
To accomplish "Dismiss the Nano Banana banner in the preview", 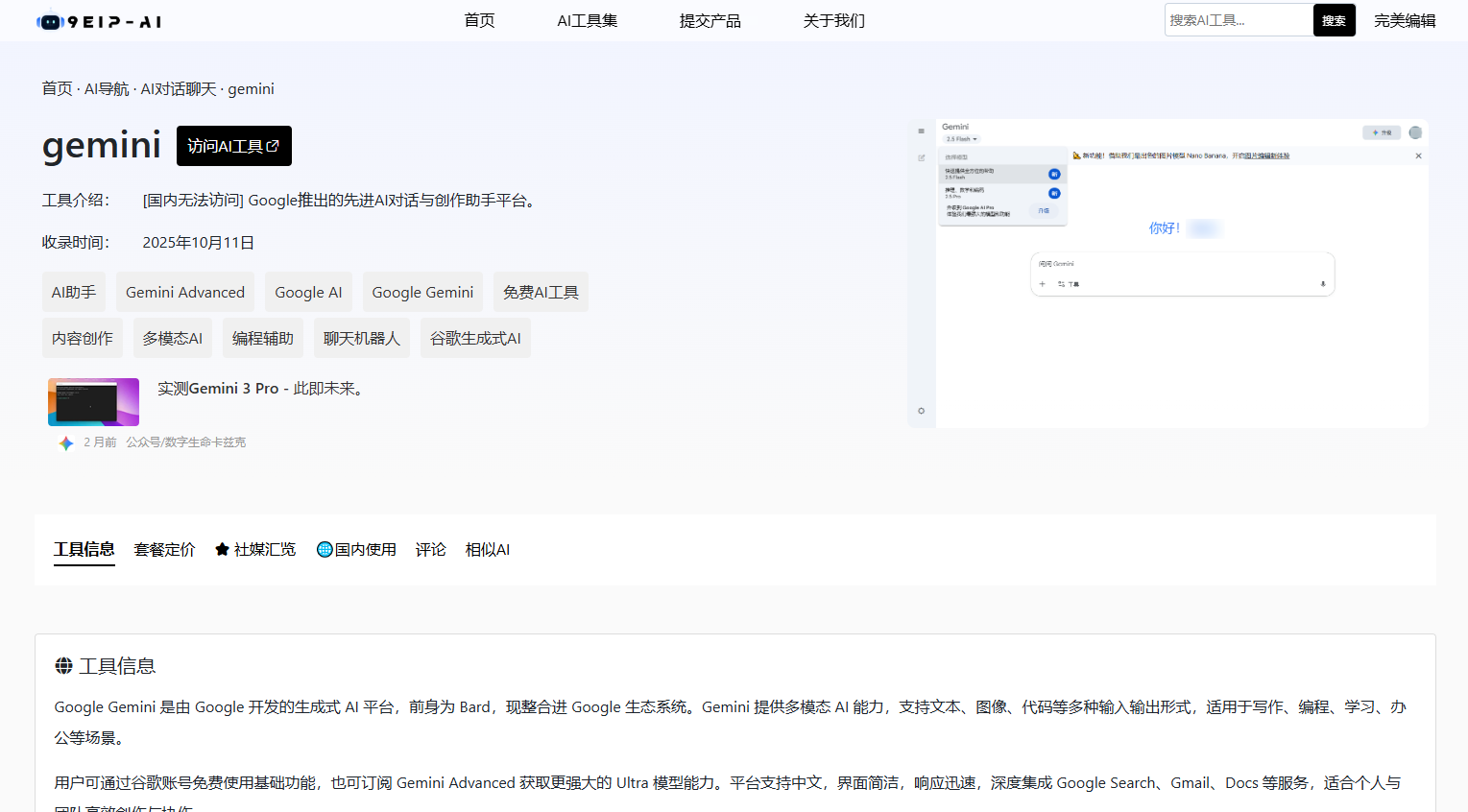I will coord(1419,156).
